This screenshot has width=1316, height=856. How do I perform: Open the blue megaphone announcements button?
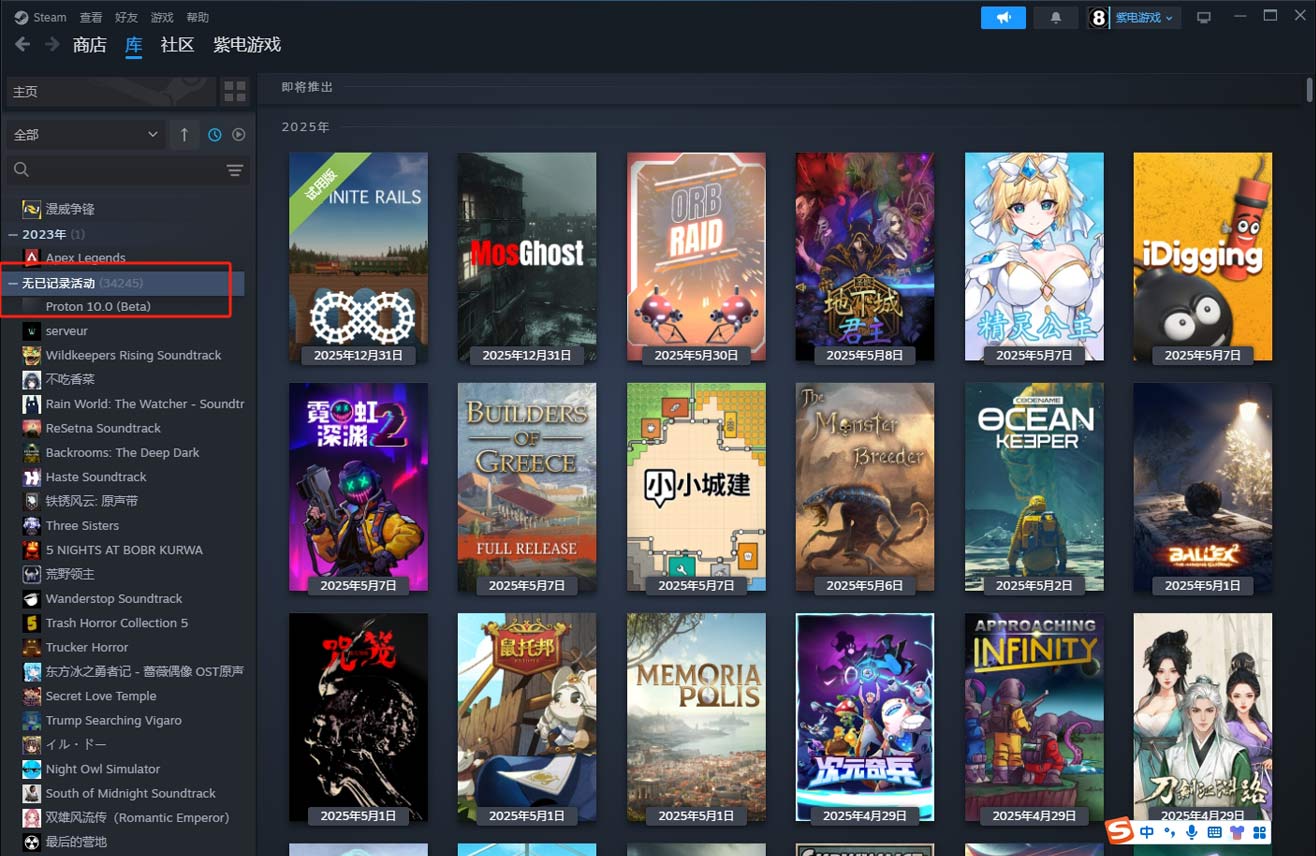1003,17
